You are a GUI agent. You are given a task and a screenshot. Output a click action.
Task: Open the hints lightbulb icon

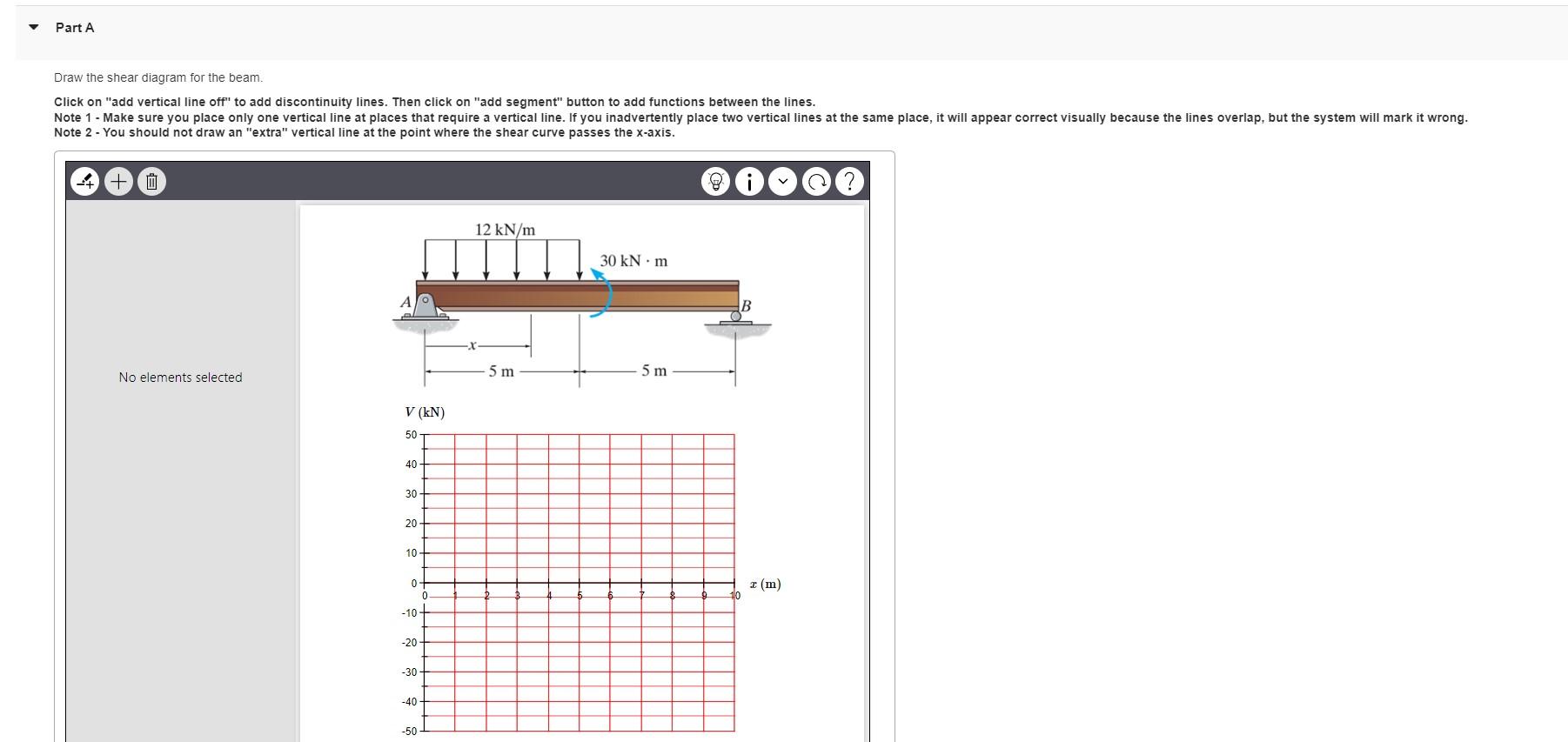point(715,182)
